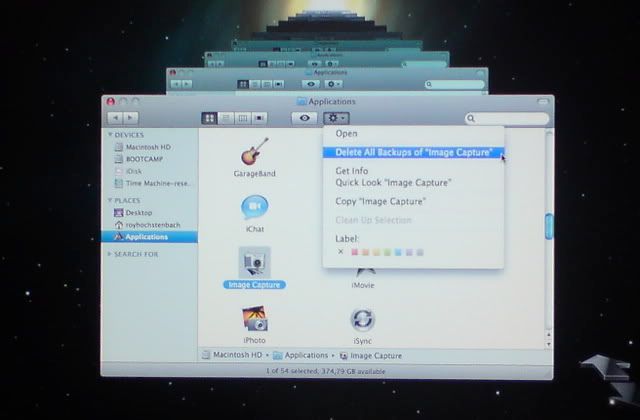Click the Image Capture application icon
The image size is (640, 420).
coord(254,263)
